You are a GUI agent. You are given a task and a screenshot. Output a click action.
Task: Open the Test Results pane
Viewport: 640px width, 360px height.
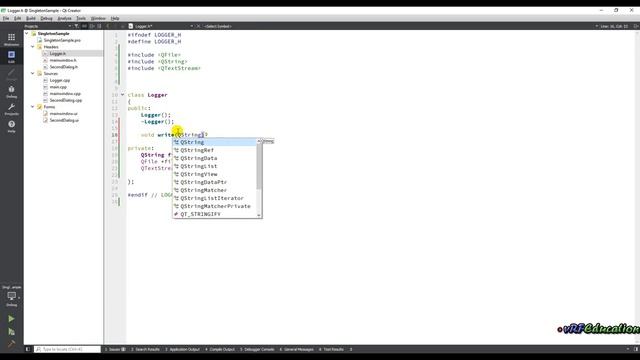pyautogui.click(x=331, y=349)
